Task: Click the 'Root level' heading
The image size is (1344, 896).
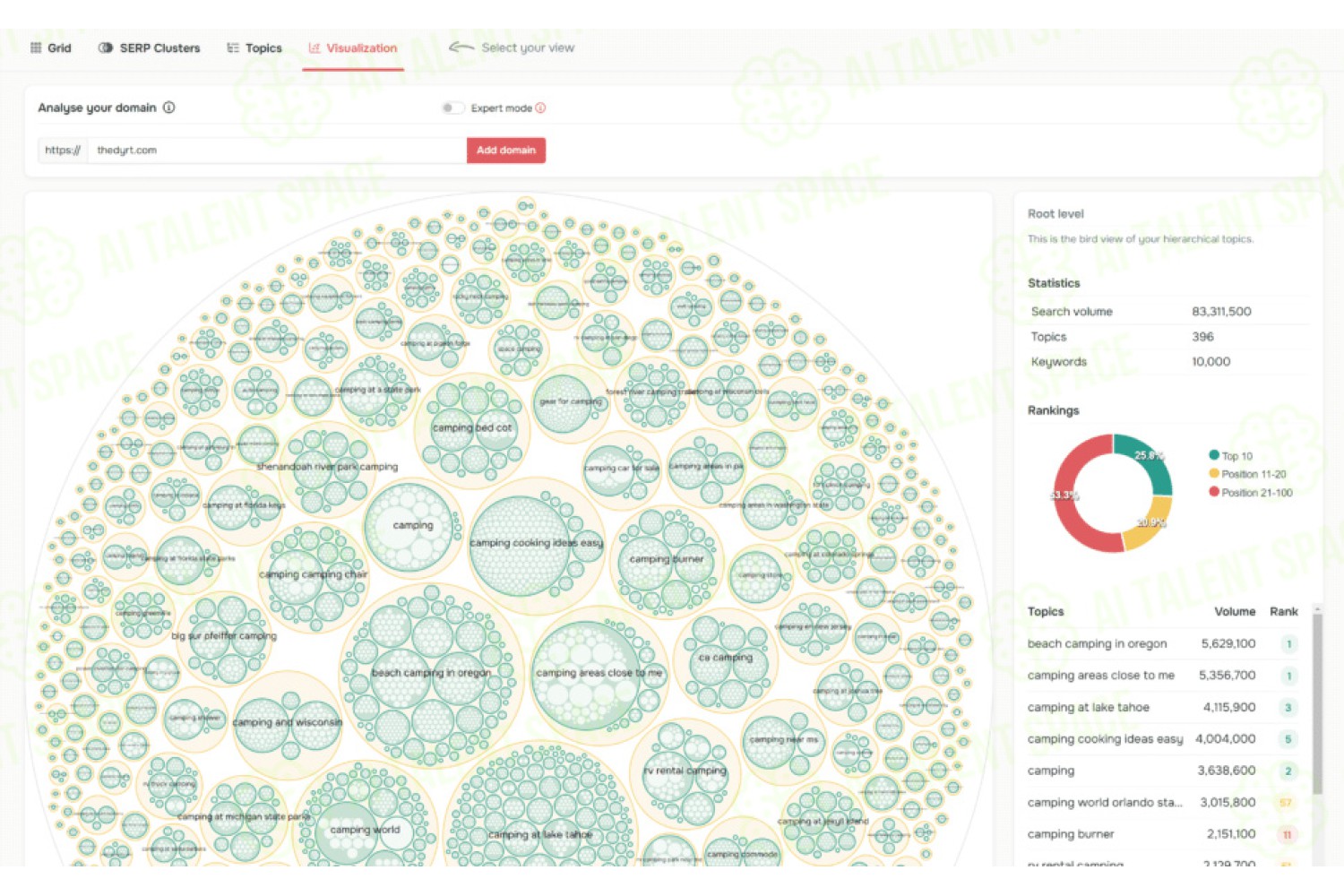Action: pos(1055,214)
